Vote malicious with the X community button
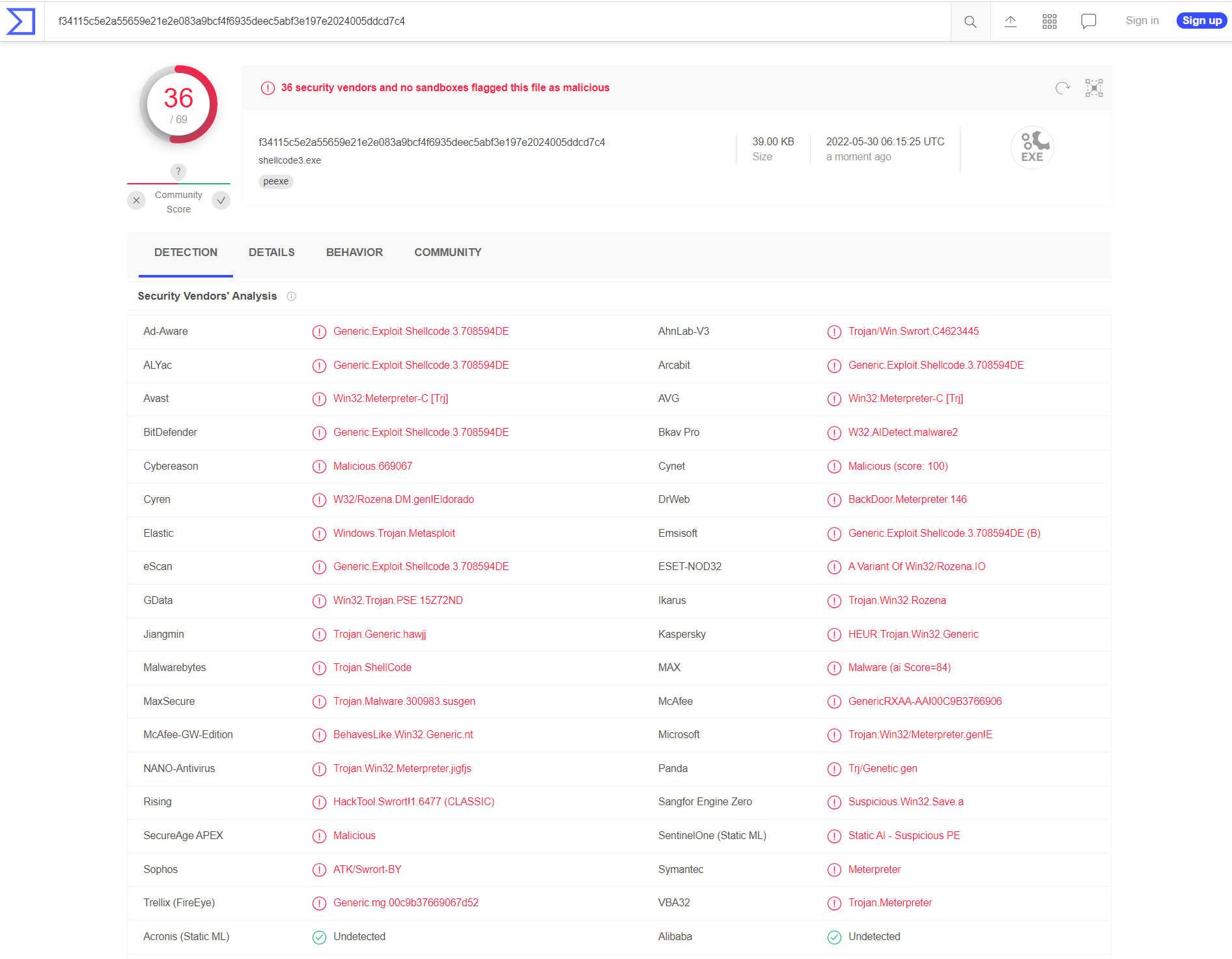 pyautogui.click(x=136, y=201)
